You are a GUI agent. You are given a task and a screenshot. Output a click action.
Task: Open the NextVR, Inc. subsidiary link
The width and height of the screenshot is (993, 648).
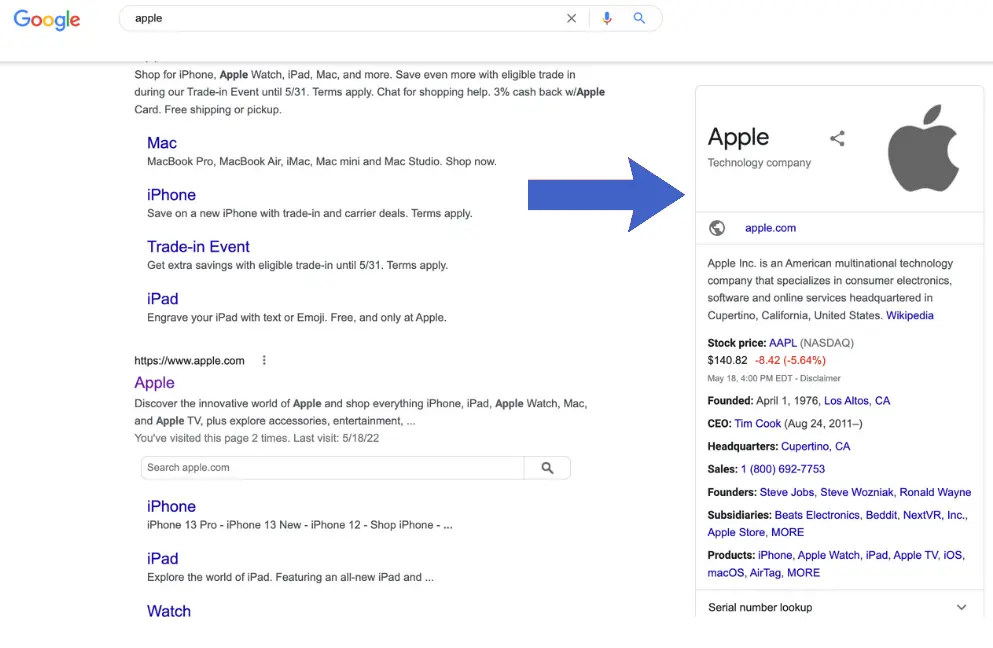(x=934, y=515)
